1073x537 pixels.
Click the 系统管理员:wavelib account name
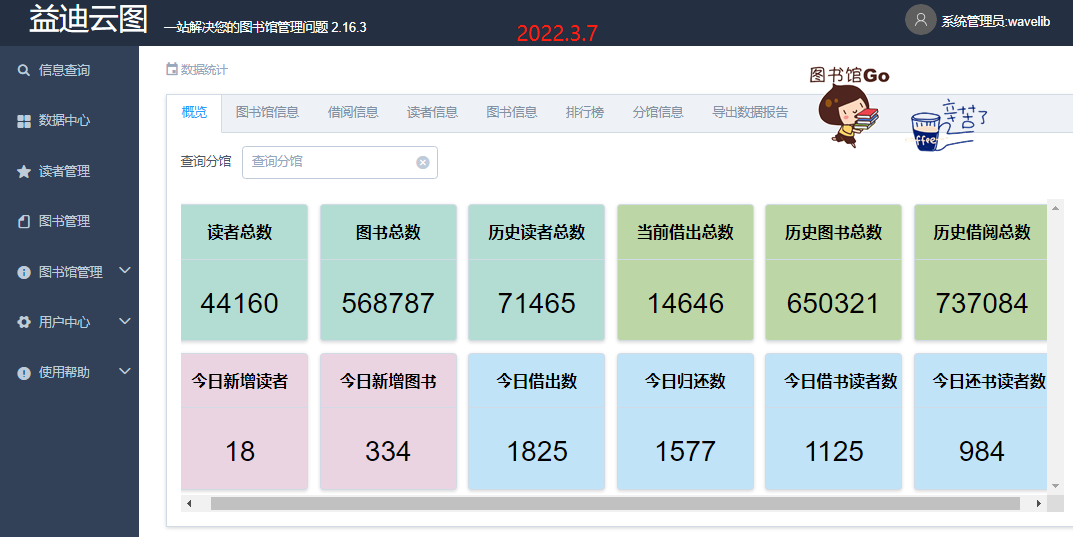[995, 21]
